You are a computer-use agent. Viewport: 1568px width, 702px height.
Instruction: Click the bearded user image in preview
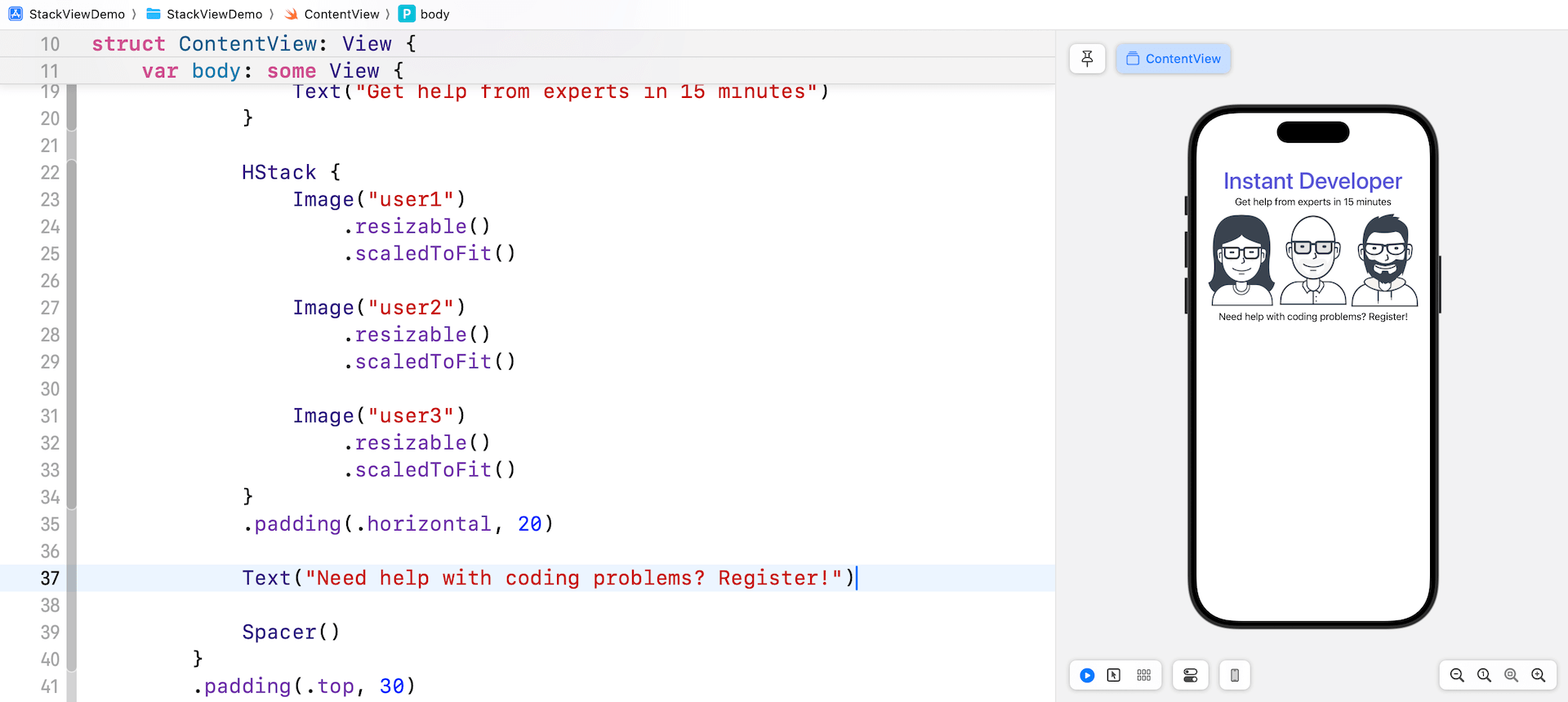tap(1385, 260)
